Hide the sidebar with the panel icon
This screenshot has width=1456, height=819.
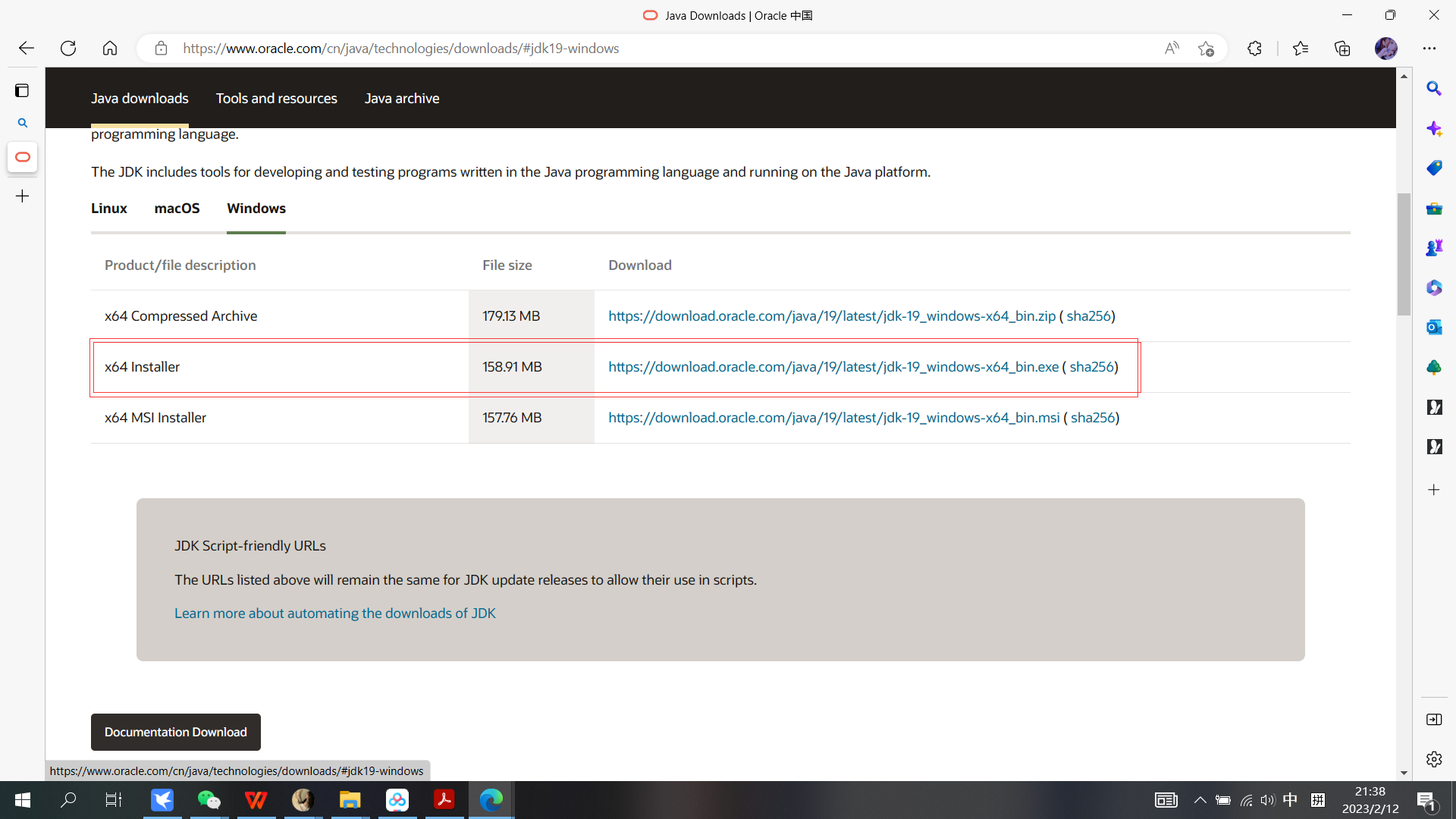coord(1433,720)
